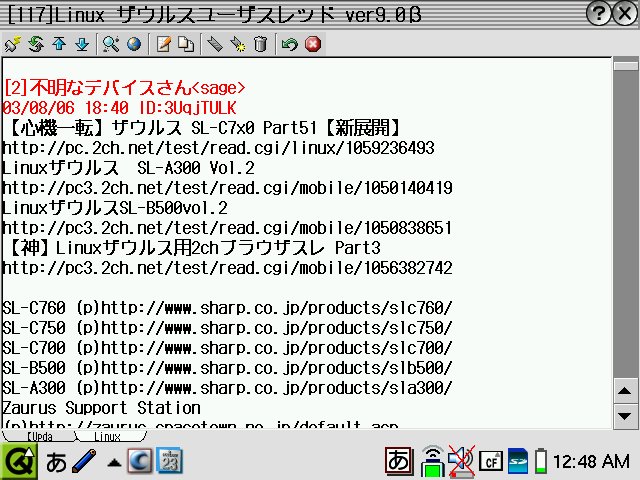Click the copy pages icon

pos(186,44)
